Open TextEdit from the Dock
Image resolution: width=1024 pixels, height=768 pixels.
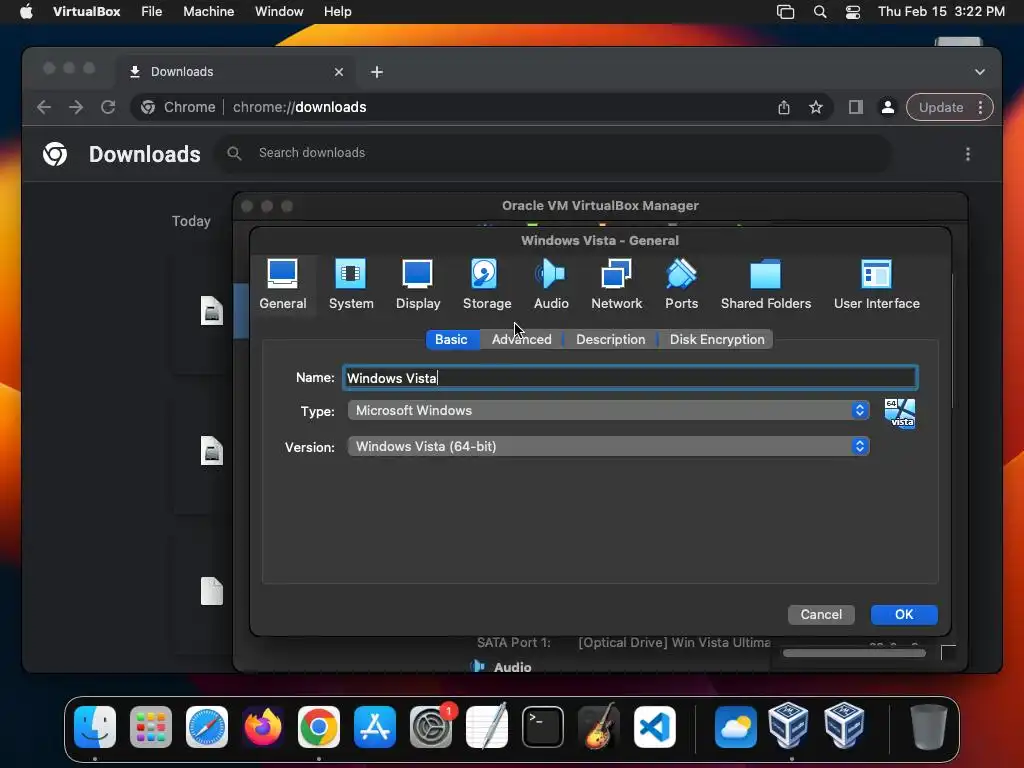point(487,727)
